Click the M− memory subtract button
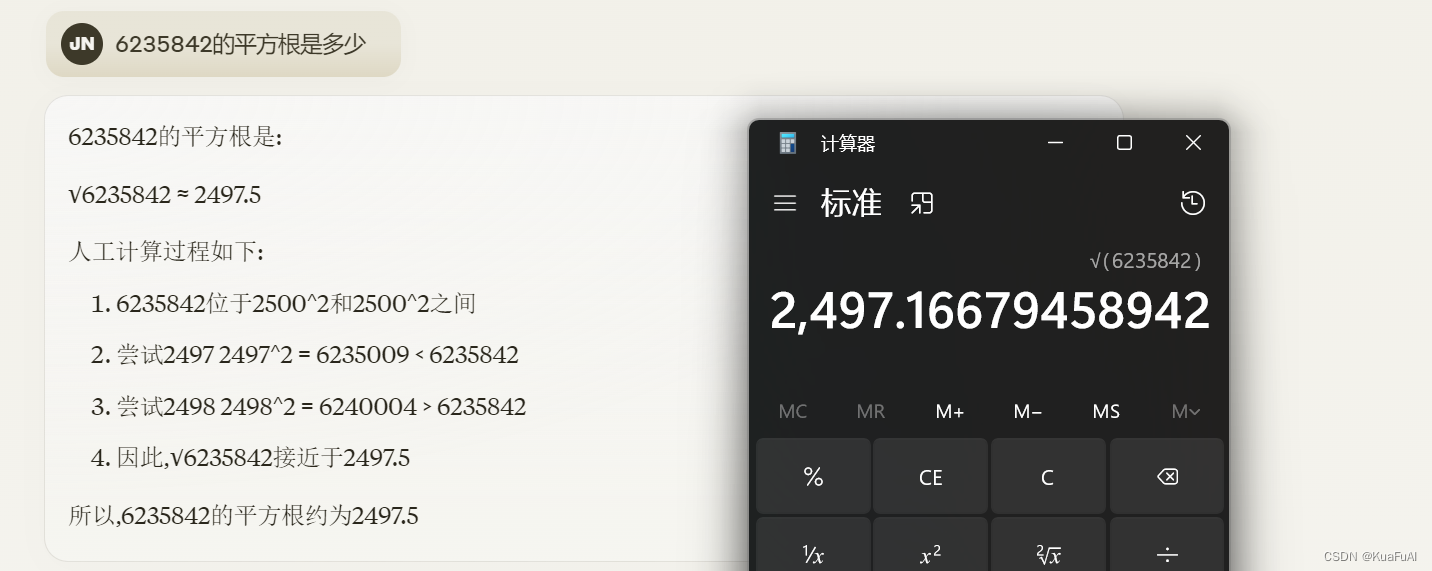The image size is (1432, 571). coord(1028,411)
